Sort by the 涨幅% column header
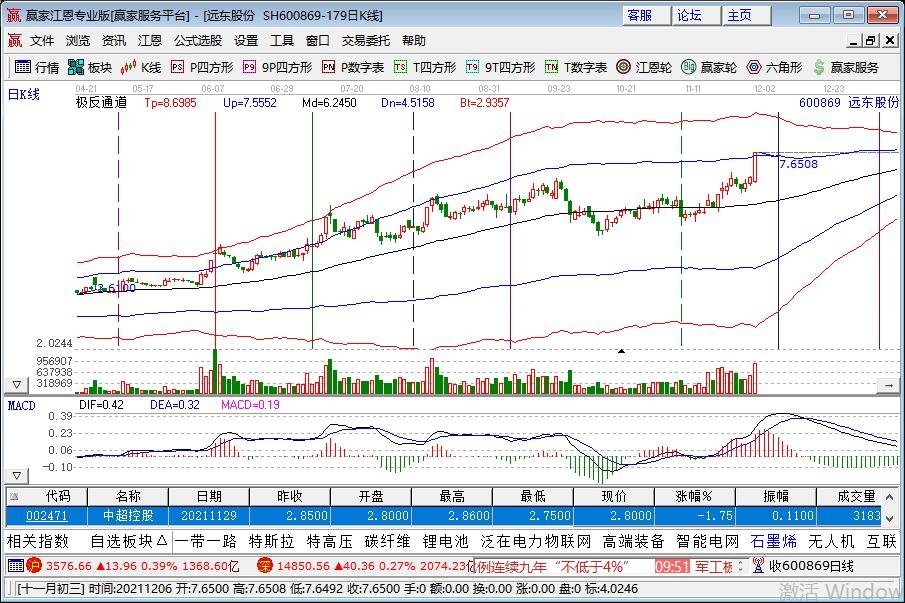Viewport: 905px width, 603px height. pos(694,496)
